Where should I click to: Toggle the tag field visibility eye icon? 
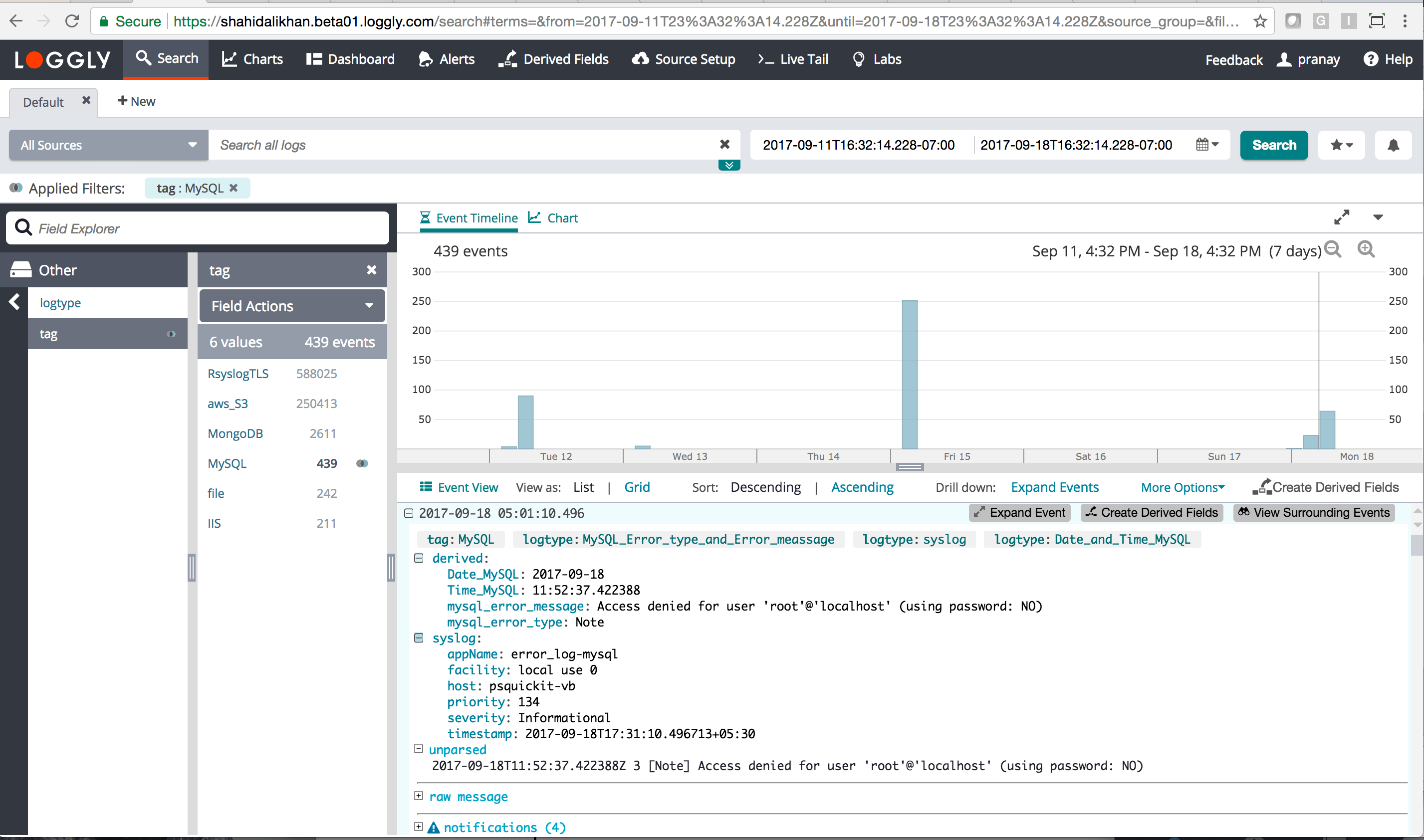click(x=171, y=333)
